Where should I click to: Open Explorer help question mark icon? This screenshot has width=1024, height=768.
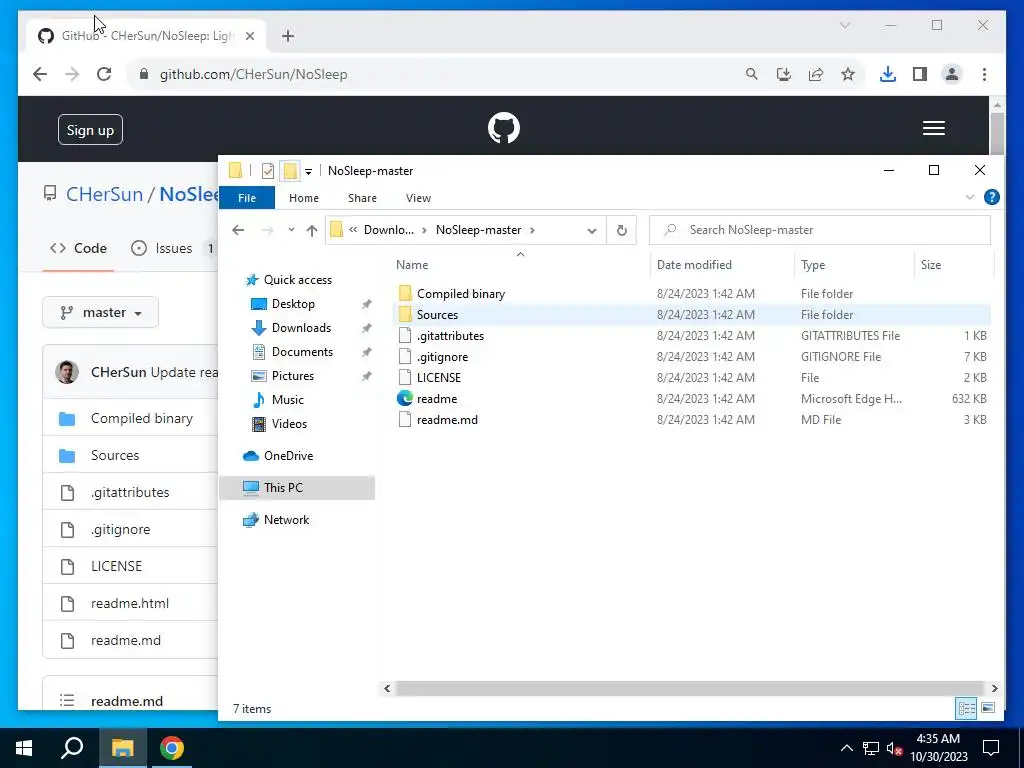[x=991, y=197]
